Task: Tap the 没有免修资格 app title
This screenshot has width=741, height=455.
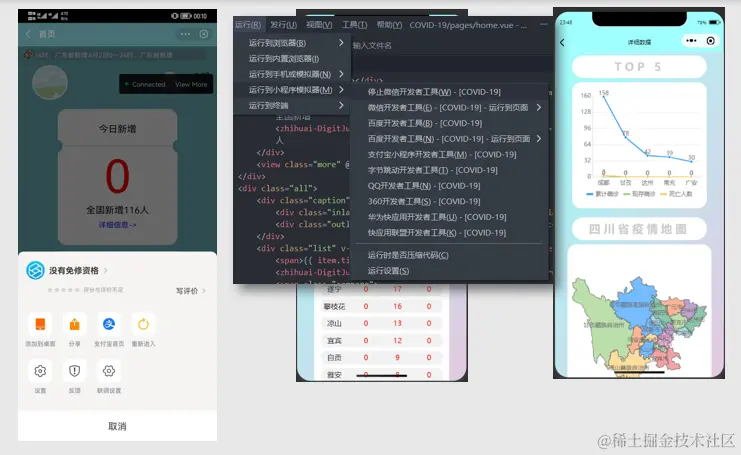Action: (74, 270)
